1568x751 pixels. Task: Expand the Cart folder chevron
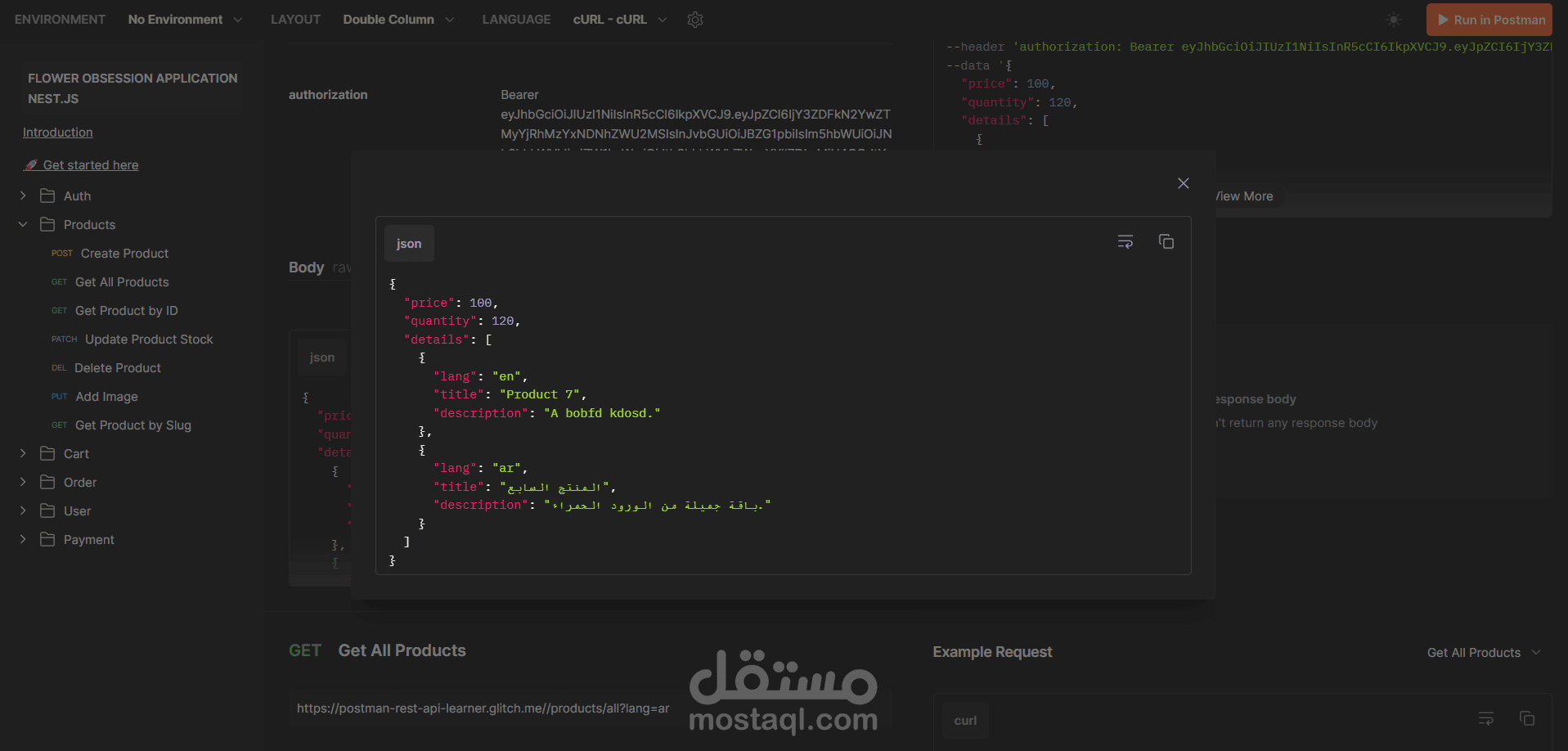click(23, 453)
